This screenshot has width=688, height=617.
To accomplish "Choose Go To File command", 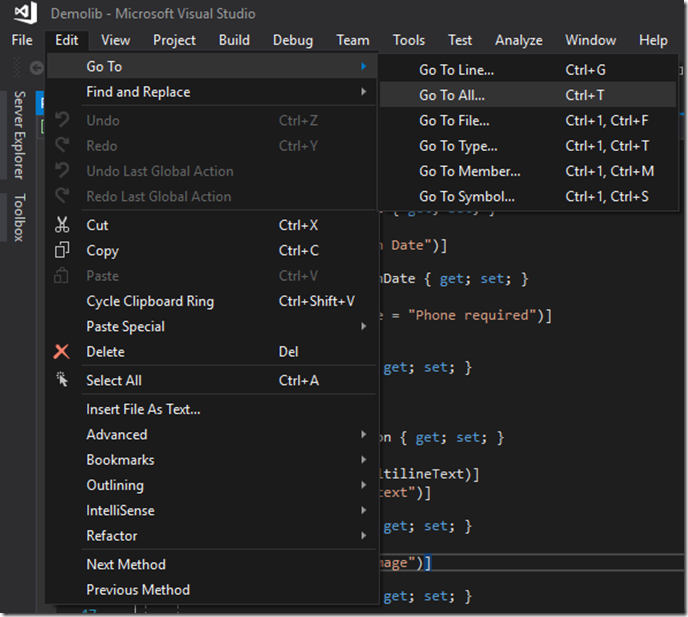I will [528, 120].
